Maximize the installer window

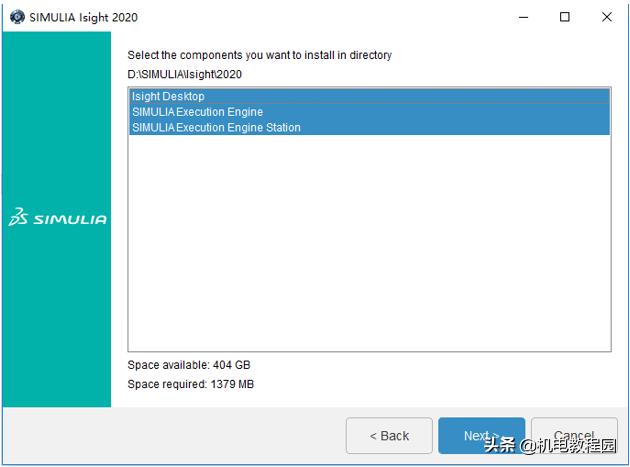[565, 17]
